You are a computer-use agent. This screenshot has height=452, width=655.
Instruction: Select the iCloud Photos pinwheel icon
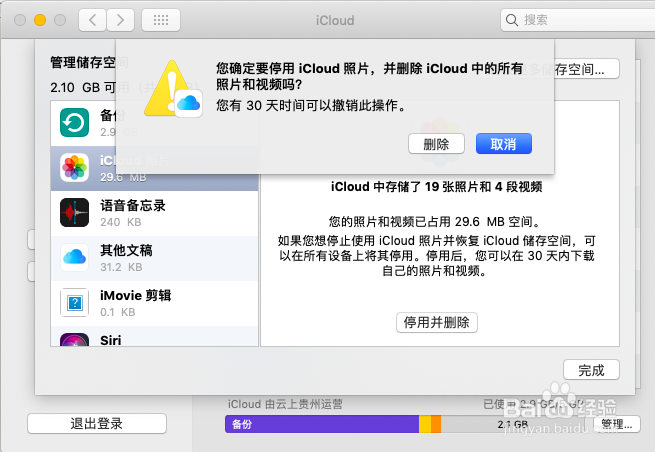coord(74,168)
